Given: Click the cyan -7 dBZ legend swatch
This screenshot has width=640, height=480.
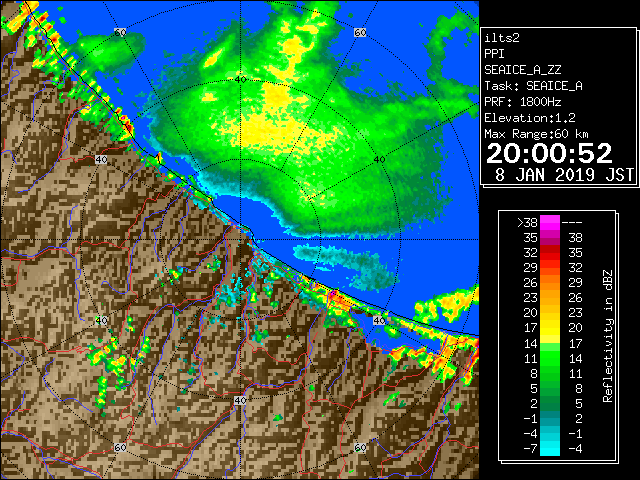Looking at the screenshot, I should coord(549,448).
